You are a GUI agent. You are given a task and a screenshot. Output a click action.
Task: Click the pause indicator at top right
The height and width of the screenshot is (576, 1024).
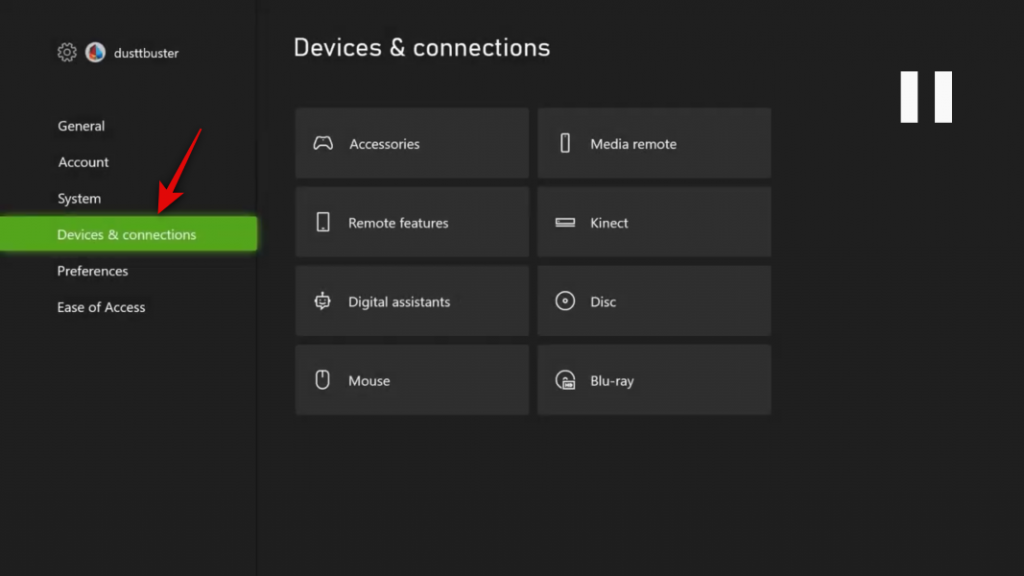pos(925,96)
